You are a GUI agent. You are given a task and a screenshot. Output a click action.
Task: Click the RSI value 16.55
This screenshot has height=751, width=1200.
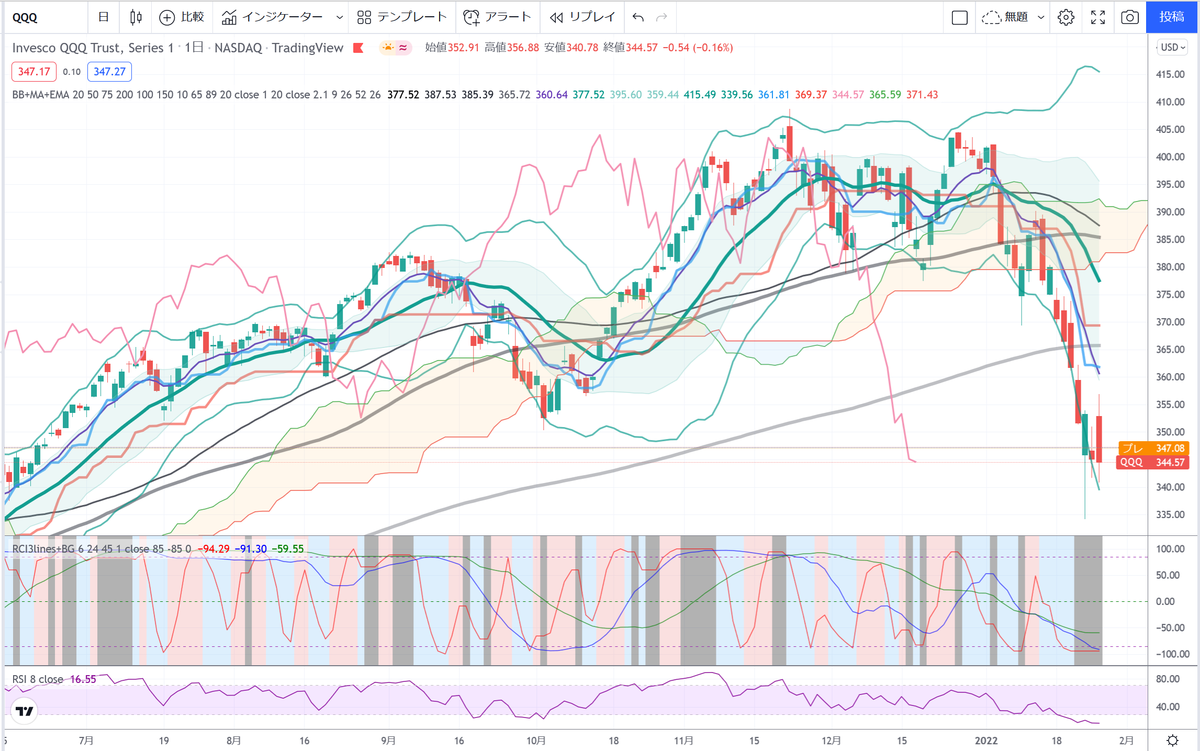coord(82,679)
